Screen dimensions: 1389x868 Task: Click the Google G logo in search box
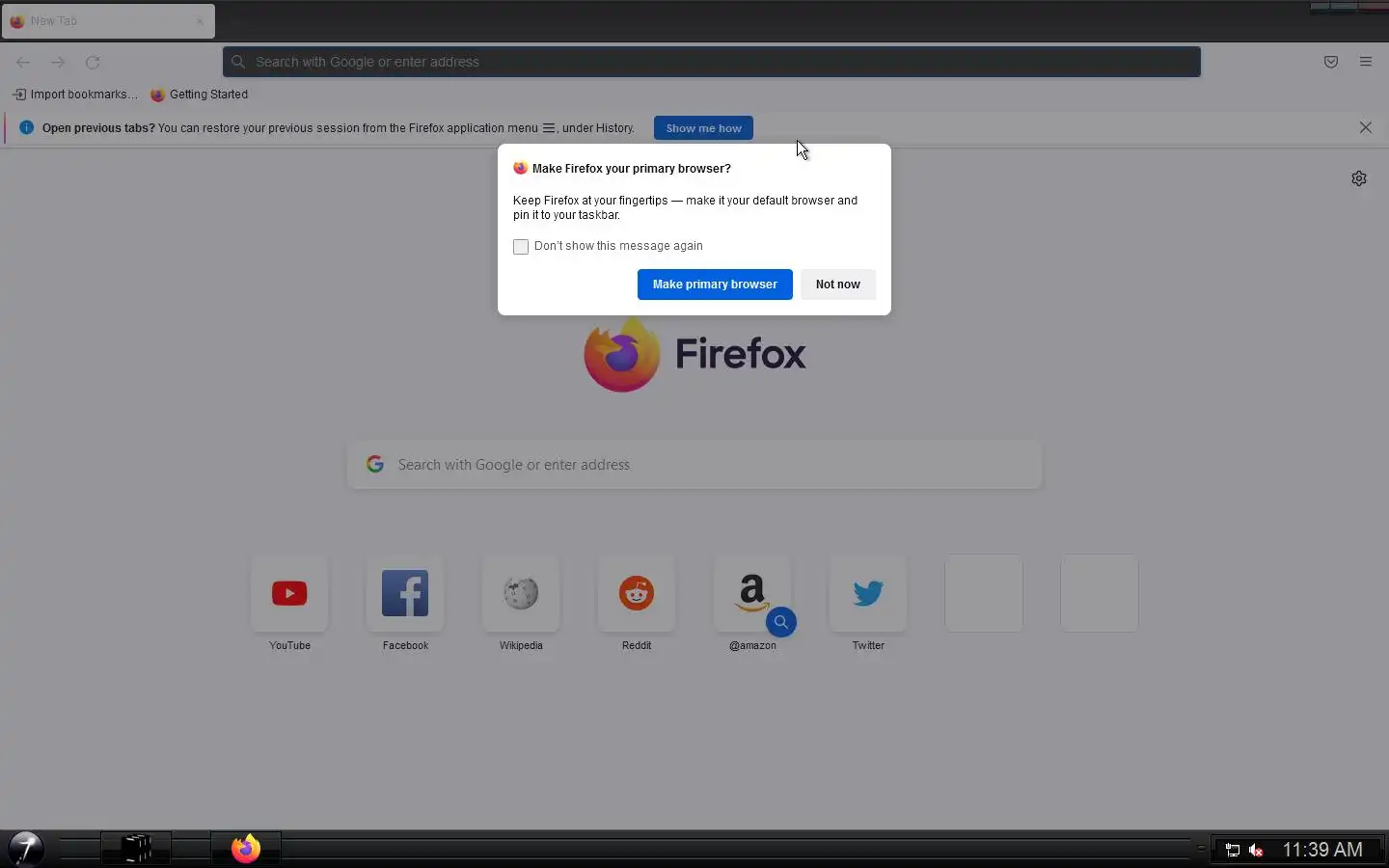(375, 465)
